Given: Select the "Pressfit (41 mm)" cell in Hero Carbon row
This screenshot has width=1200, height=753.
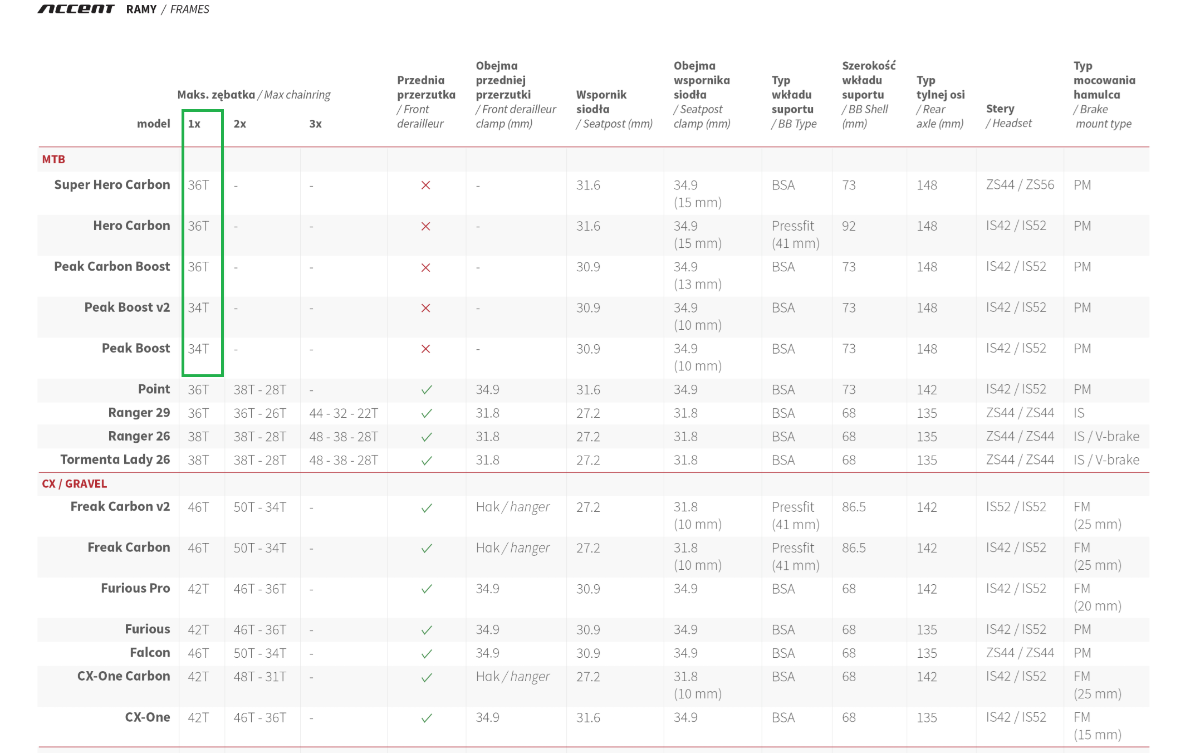Looking at the screenshot, I should [796, 234].
